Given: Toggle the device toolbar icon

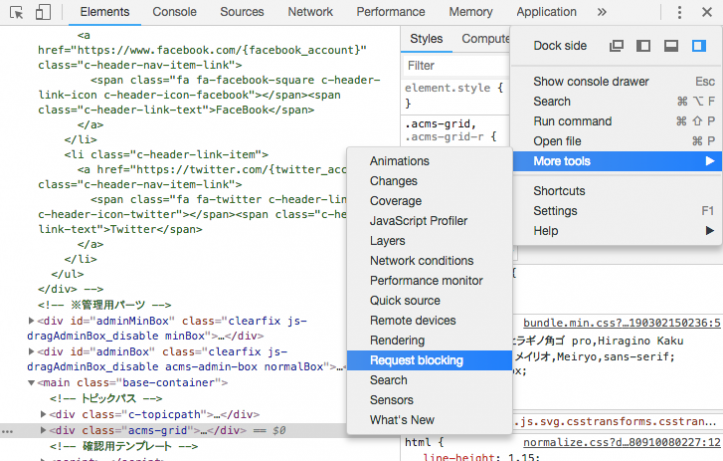Looking at the screenshot, I should click(43, 12).
